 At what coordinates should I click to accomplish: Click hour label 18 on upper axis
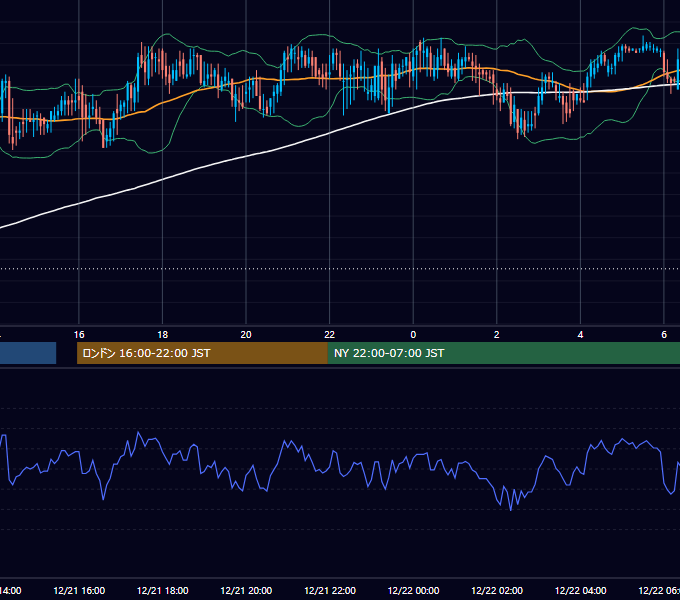163,335
